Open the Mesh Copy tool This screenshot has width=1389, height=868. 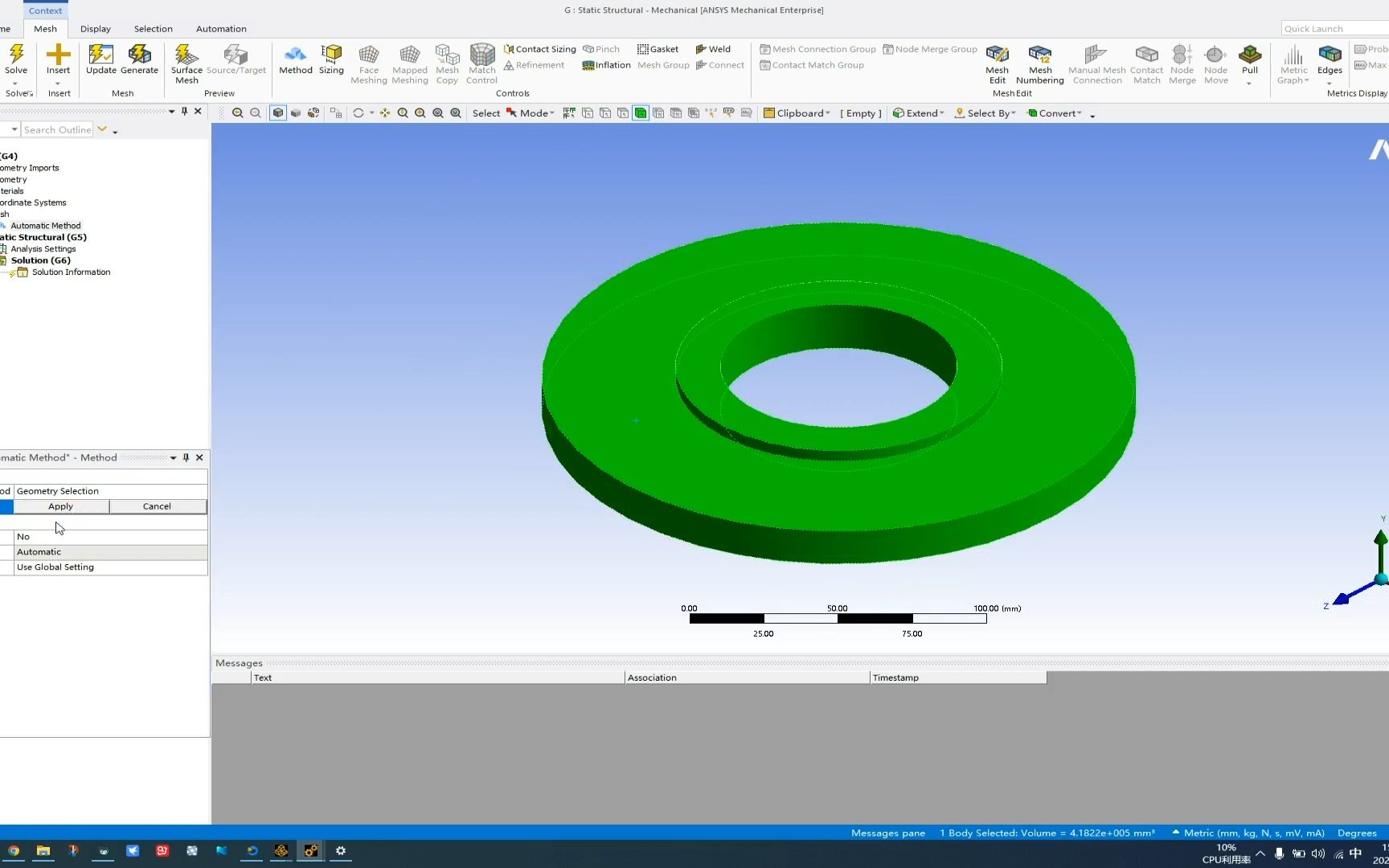pyautogui.click(x=447, y=63)
